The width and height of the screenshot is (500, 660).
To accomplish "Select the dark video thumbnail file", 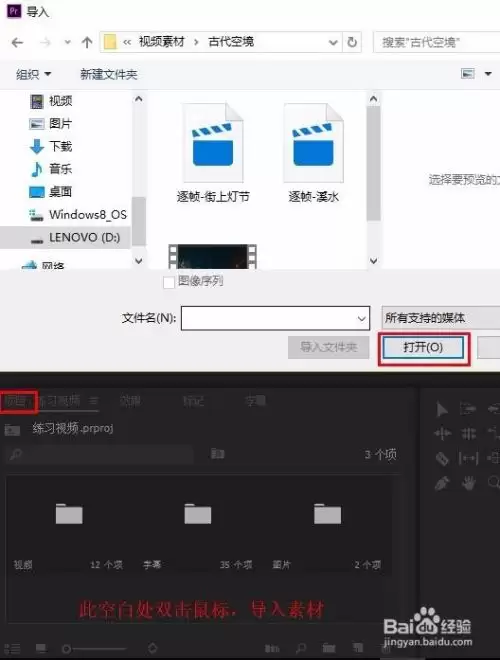I will (x=213, y=257).
